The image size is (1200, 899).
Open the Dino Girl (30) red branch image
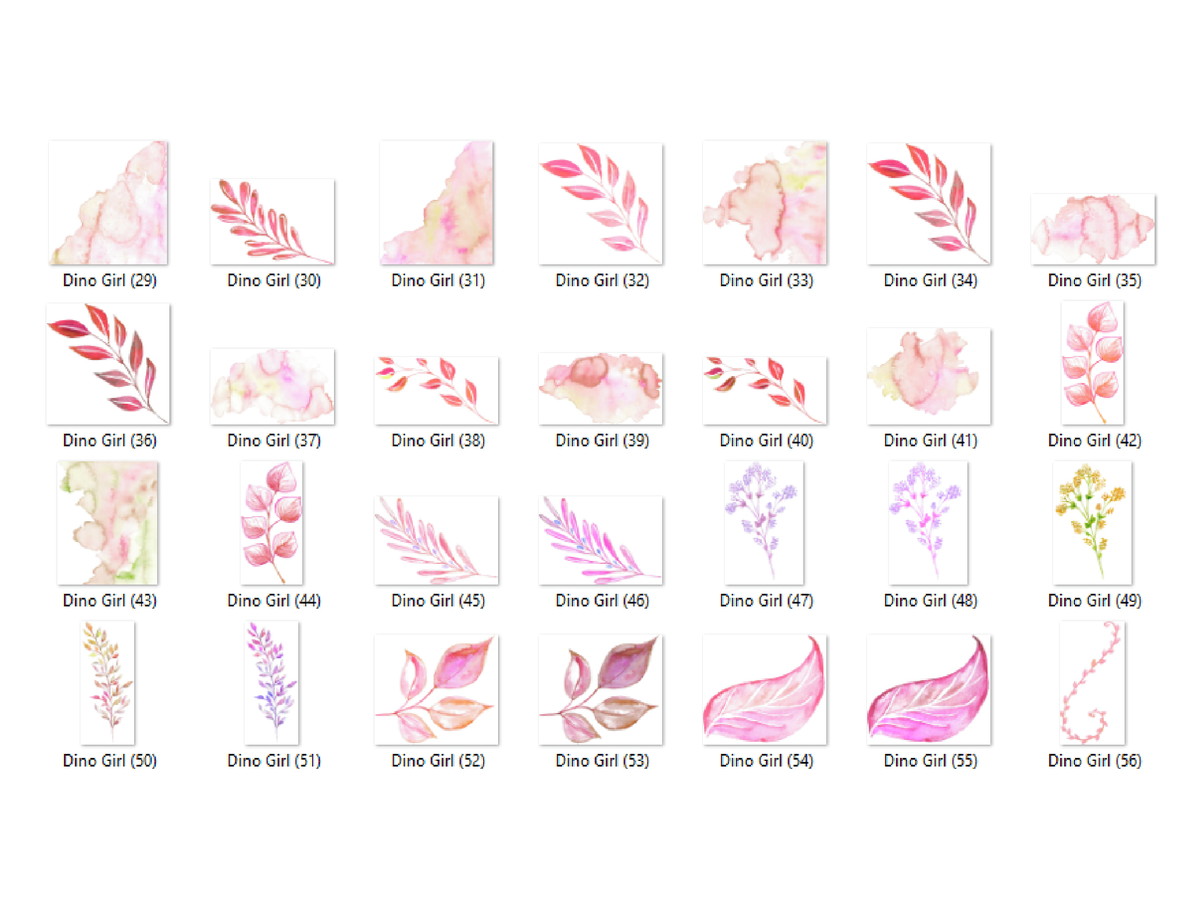pyautogui.click(x=272, y=222)
